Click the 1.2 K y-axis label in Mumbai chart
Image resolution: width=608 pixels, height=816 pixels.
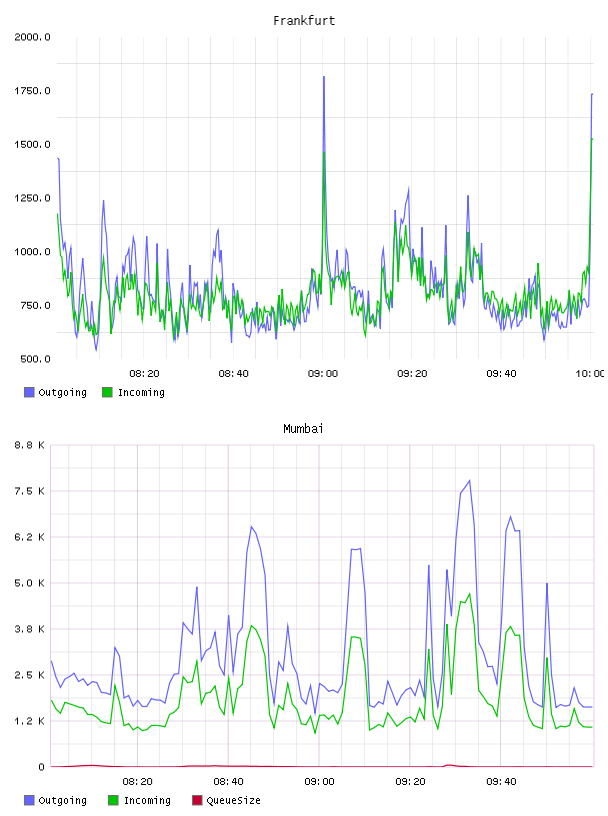[29, 721]
